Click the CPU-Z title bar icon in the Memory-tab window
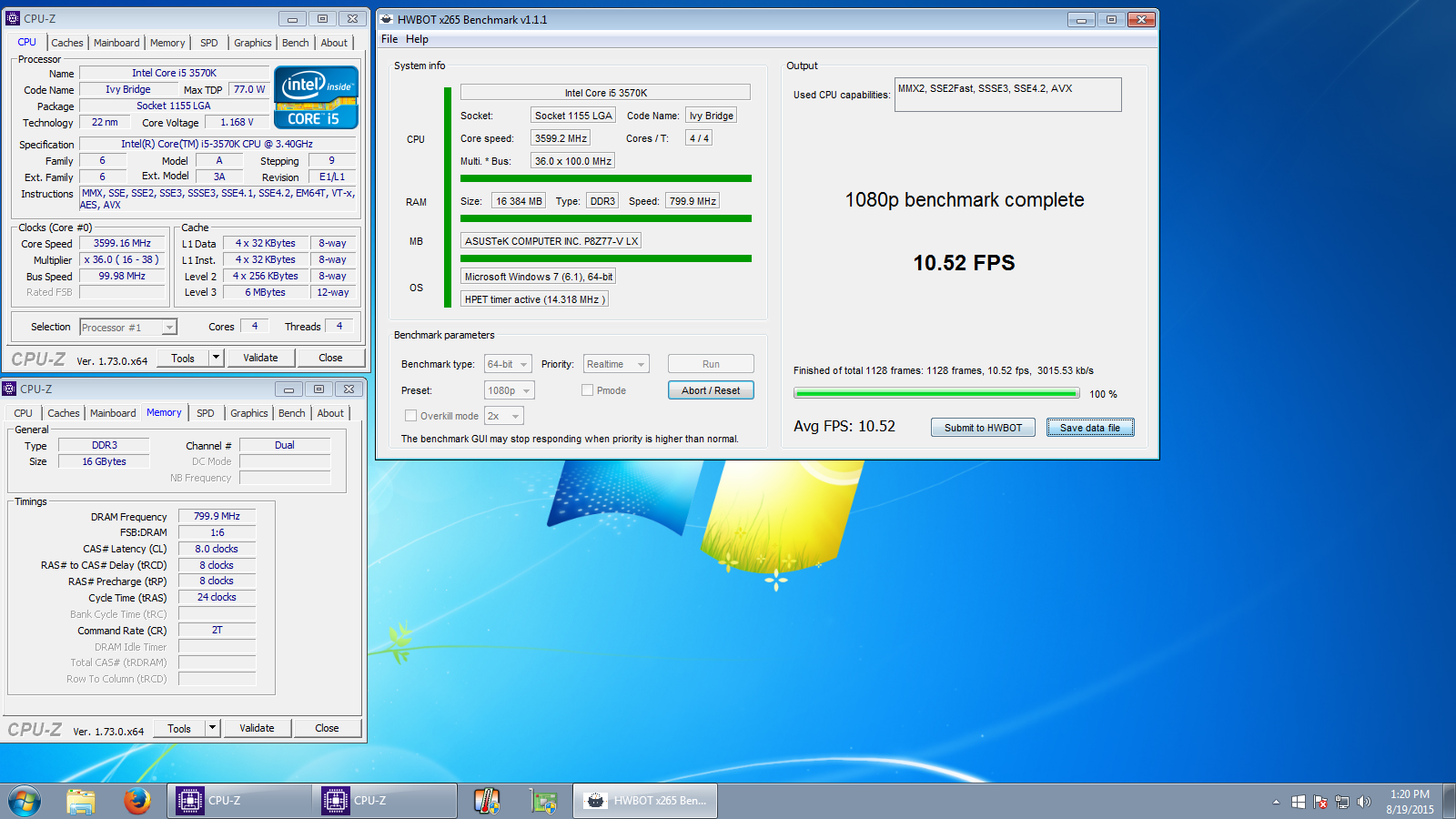 coord(9,389)
